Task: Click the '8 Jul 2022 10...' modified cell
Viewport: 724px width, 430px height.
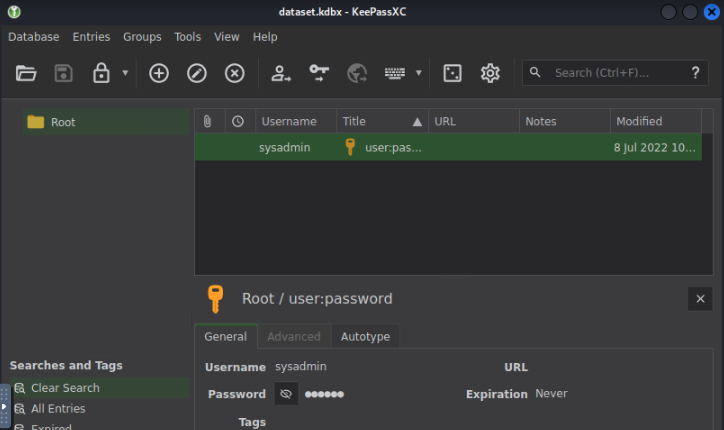Action: [654, 148]
